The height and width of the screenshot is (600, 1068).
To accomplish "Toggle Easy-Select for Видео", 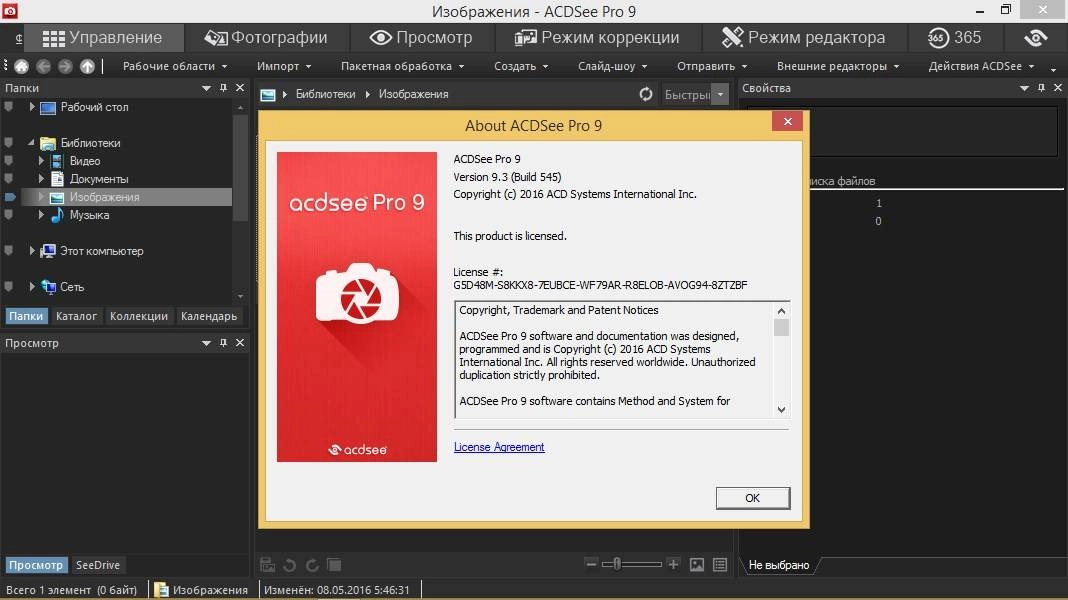I will [8, 161].
